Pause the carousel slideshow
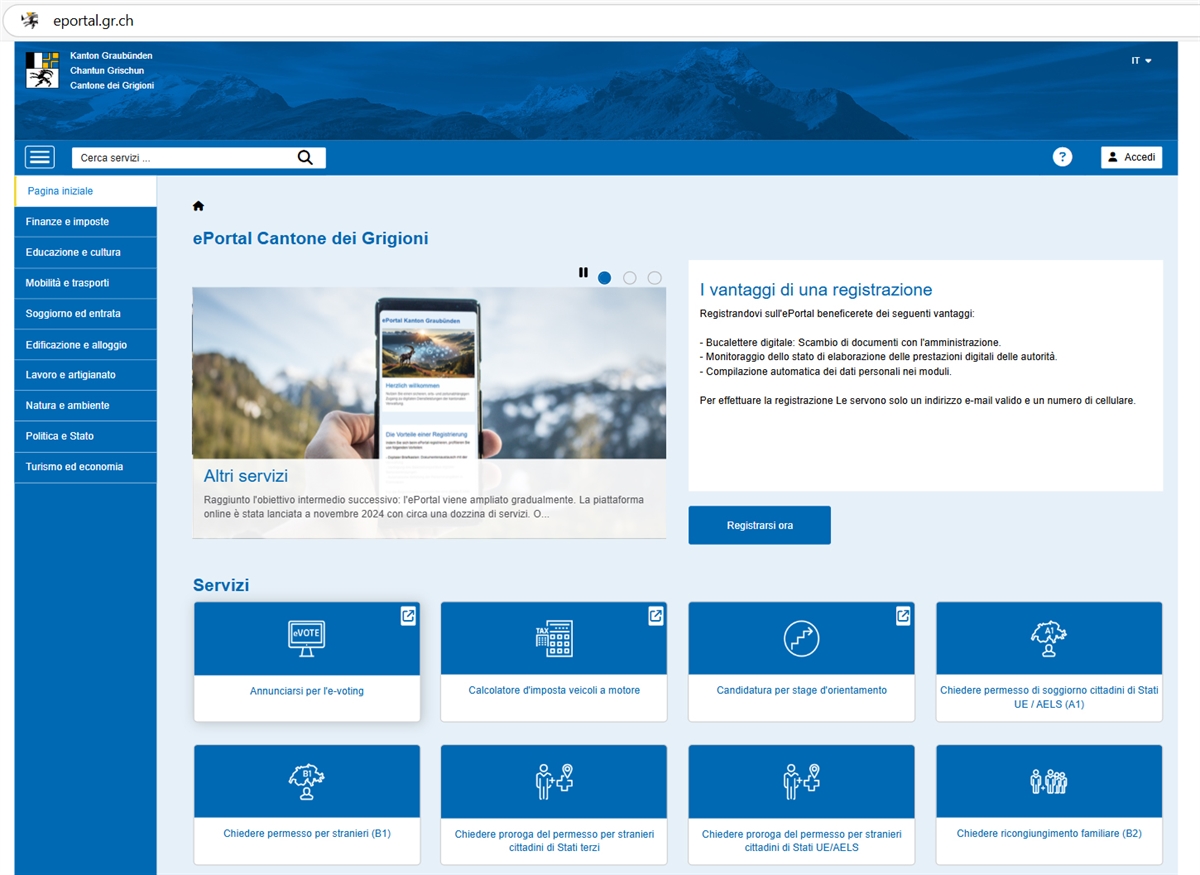The height and width of the screenshot is (875, 1200). 583,272
